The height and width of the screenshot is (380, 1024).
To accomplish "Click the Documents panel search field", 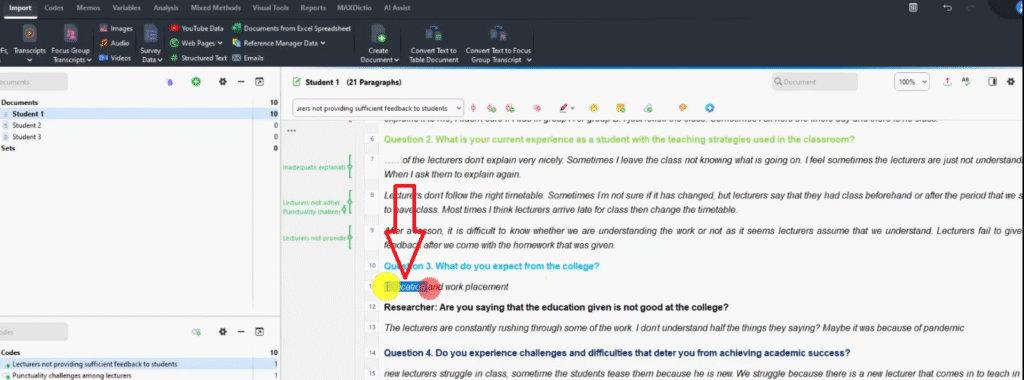I will click(x=33, y=82).
